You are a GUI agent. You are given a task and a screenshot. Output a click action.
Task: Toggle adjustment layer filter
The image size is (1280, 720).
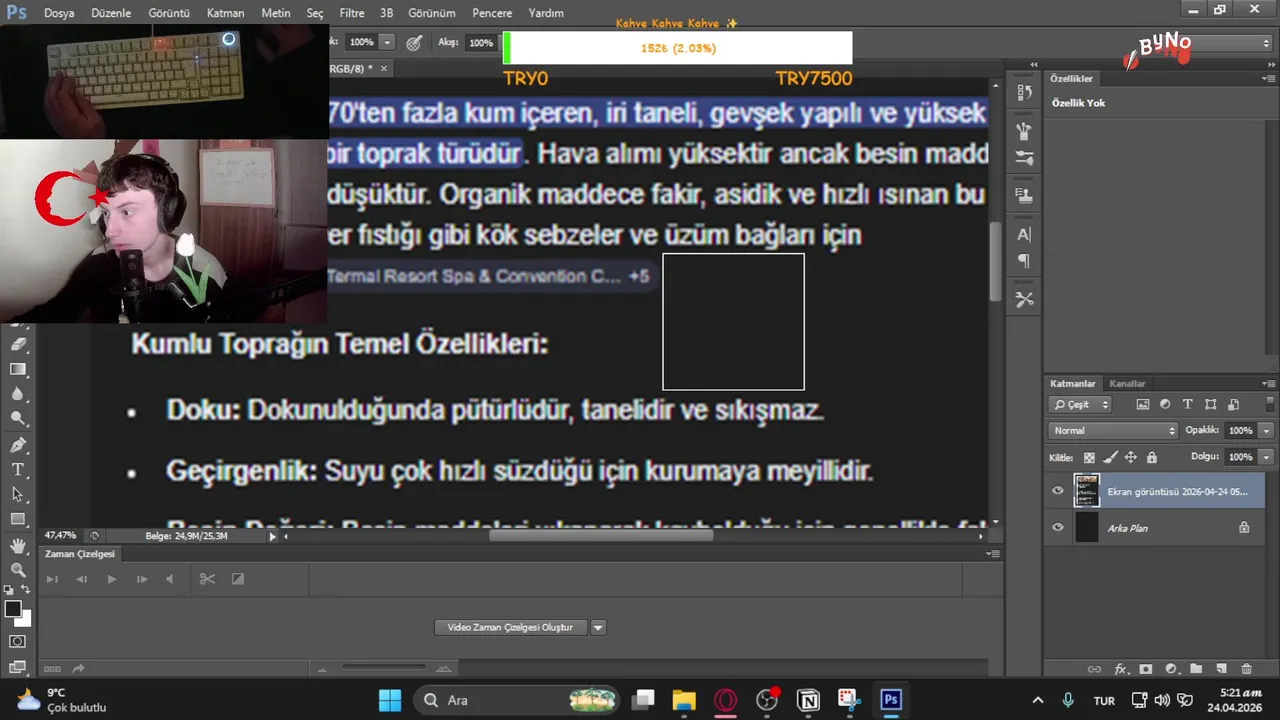pos(1165,405)
